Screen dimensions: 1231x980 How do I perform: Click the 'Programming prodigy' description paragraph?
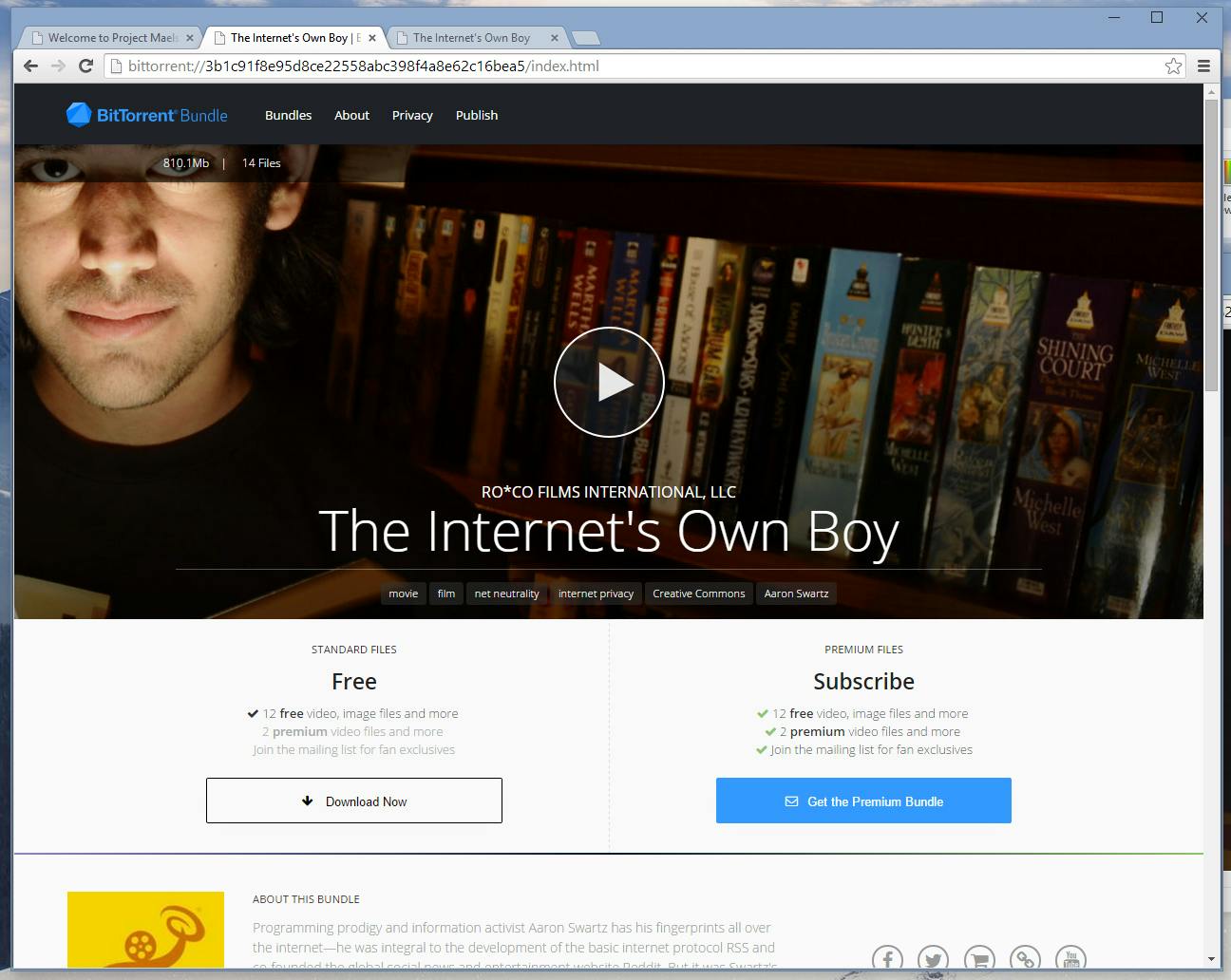(515, 946)
